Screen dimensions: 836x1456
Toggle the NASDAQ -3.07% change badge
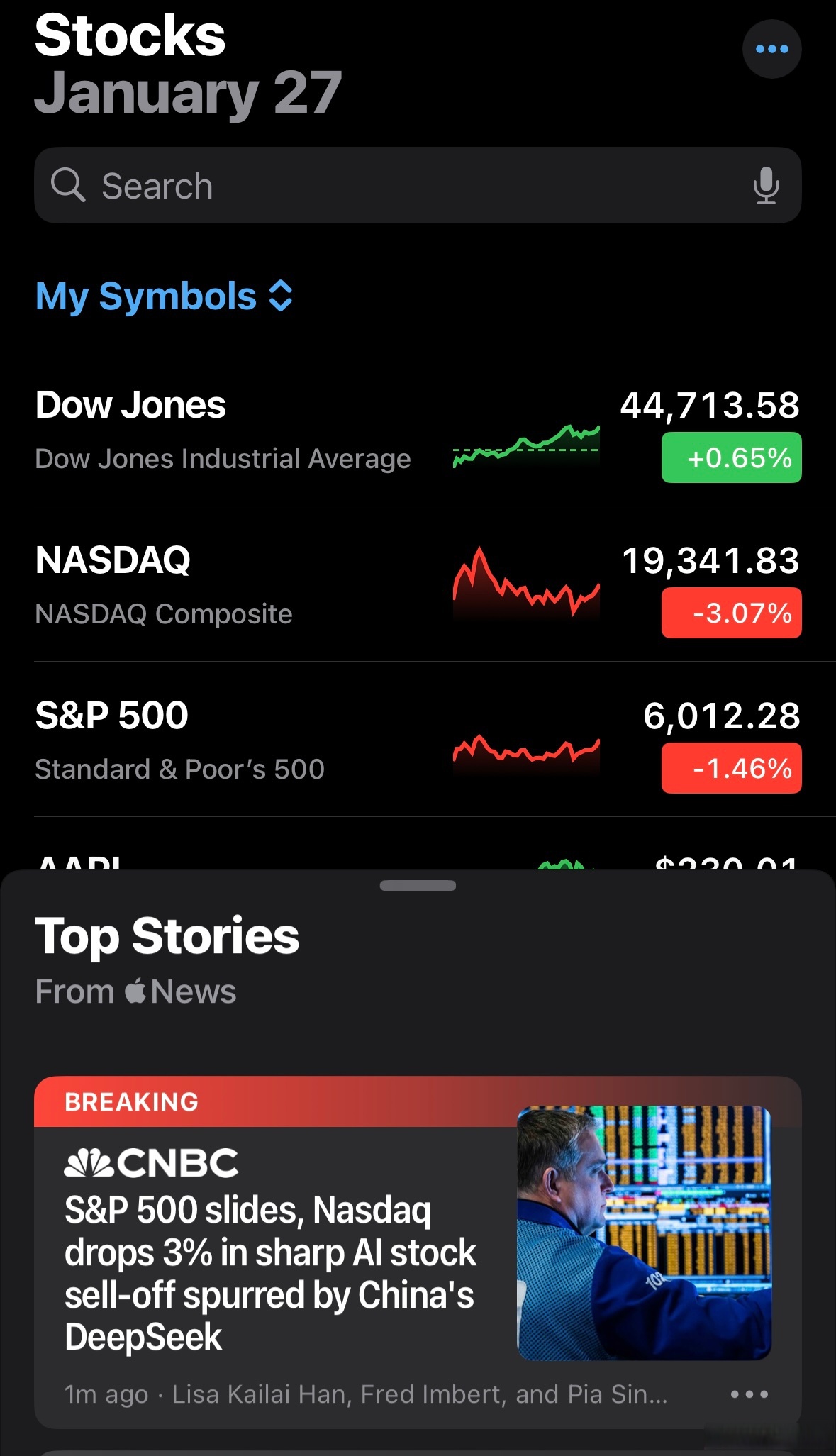(x=731, y=613)
